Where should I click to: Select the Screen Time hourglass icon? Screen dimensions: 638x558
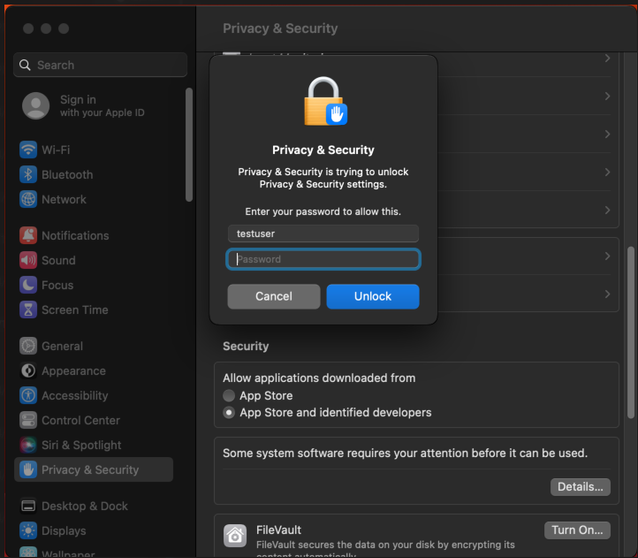(x=28, y=310)
